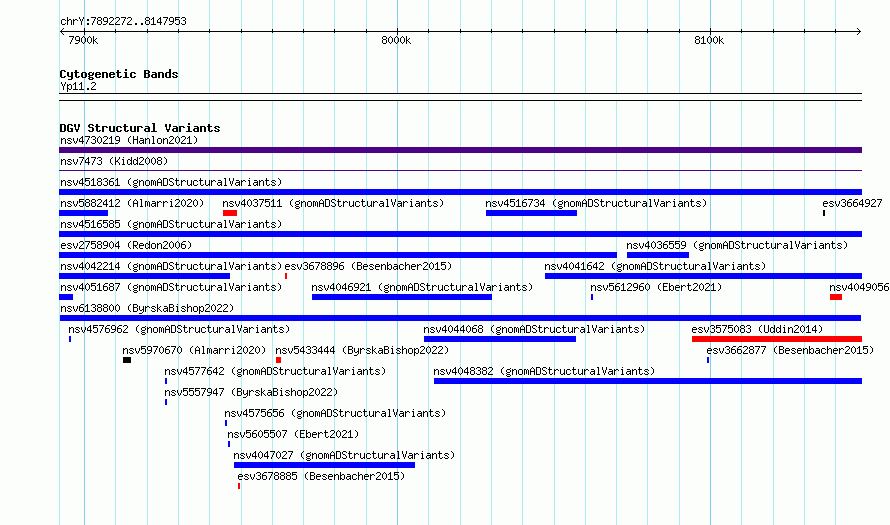Image resolution: width=890 pixels, height=525 pixels.
Task: Open nsv4518361 (gnomADStructuralVariants) label
Action: pyautogui.click(x=171, y=182)
